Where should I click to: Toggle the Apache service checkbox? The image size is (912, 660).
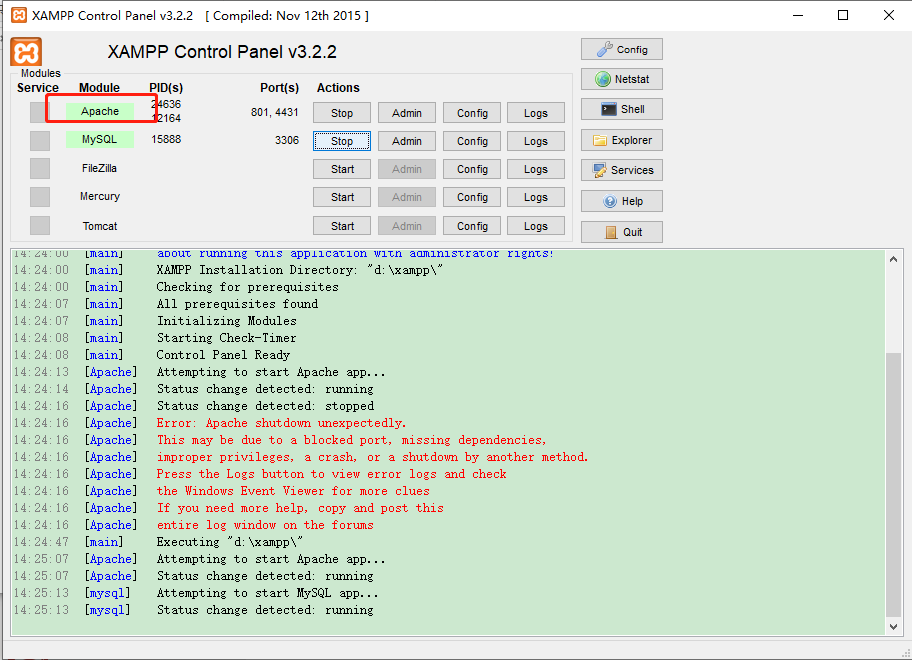(x=40, y=113)
